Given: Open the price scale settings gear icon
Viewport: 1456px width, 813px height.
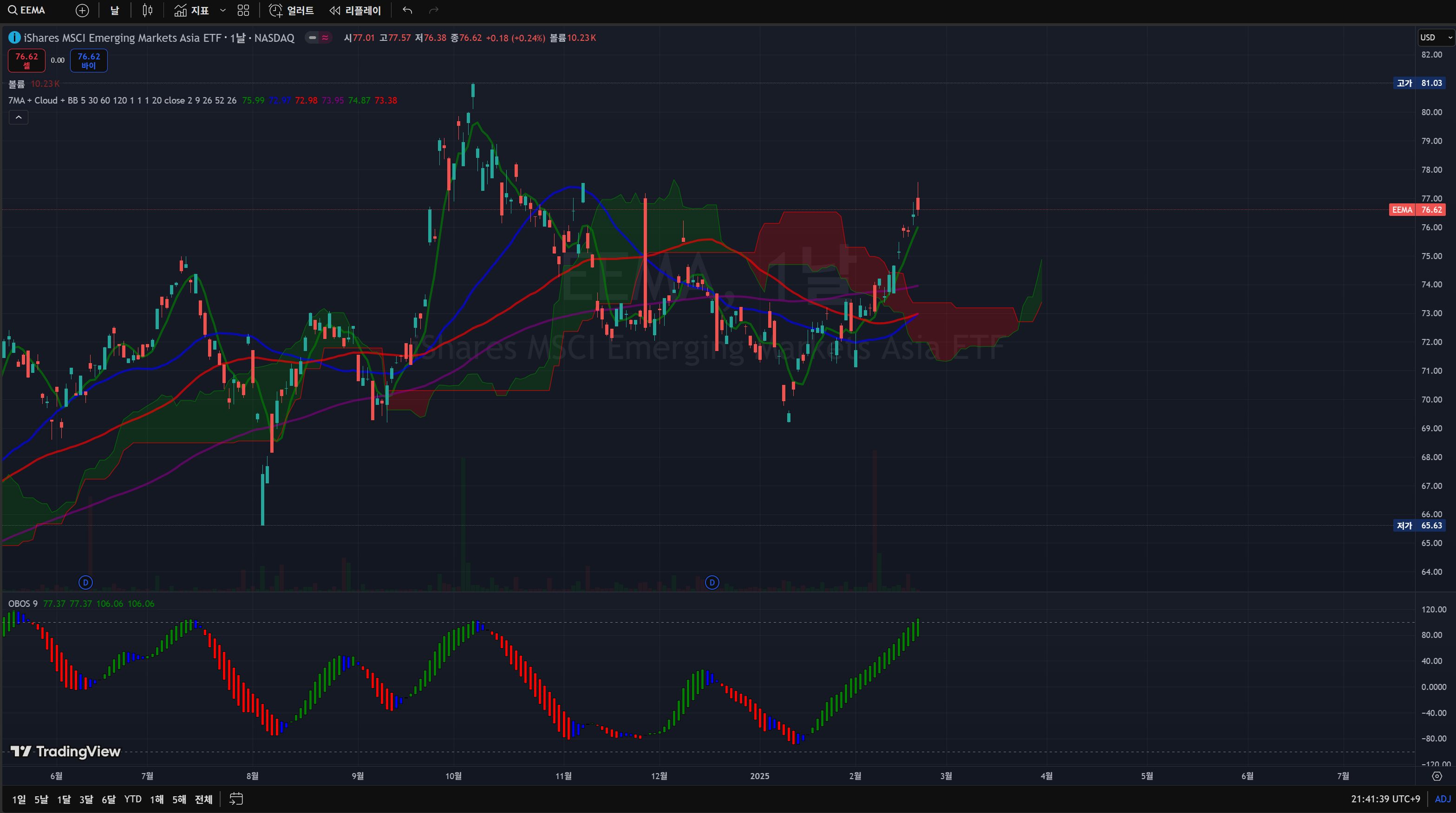Looking at the screenshot, I should tap(1437, 776).
